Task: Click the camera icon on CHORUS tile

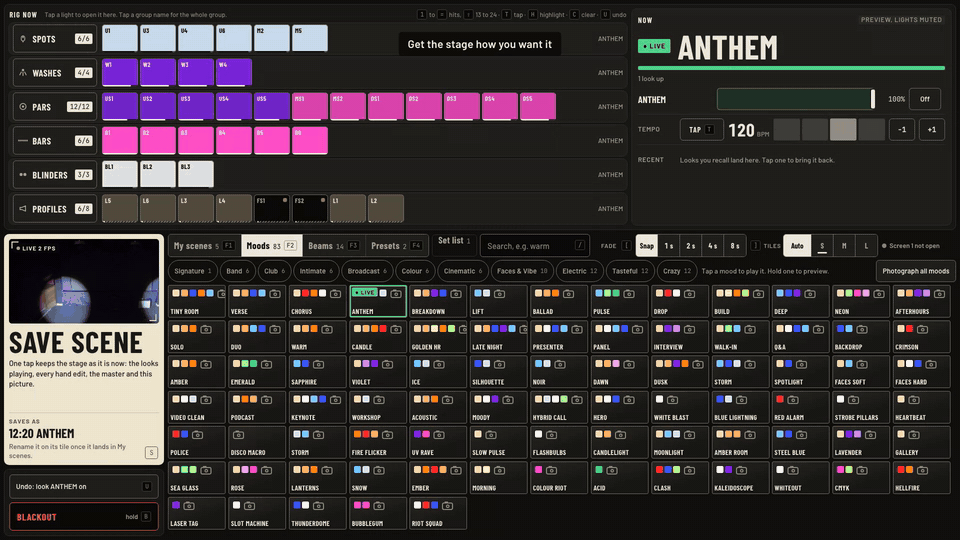Action: pyautogui.click(x=335, y=294)
